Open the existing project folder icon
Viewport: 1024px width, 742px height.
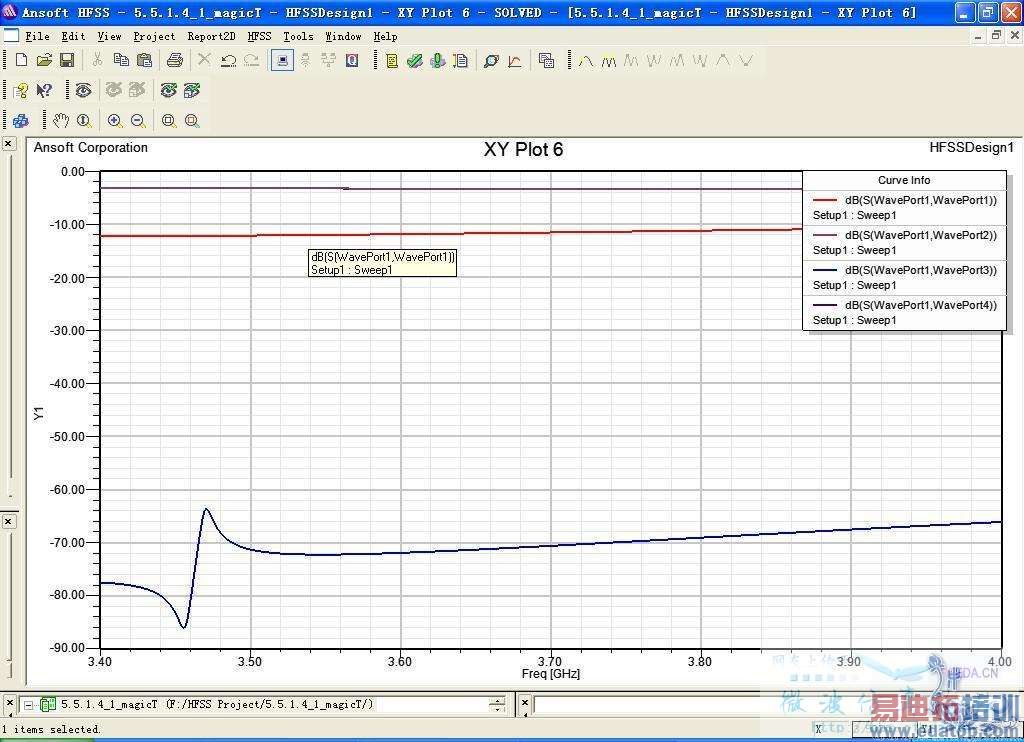click(44, 61)
